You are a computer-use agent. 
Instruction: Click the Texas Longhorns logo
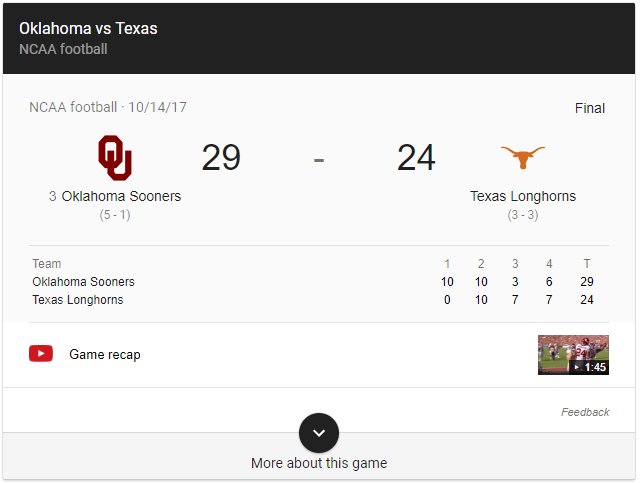pyautogui.click(x=523, y=157)
